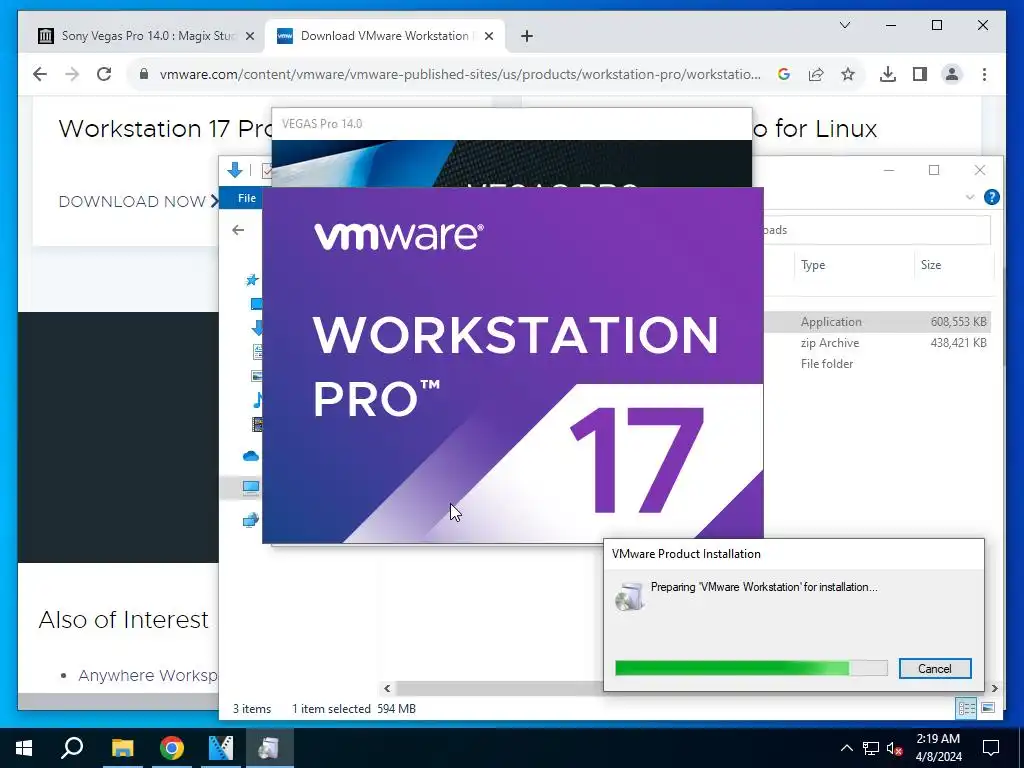Click the installer disc icon in VMware dialog
Viewport: 1024px width, 768px height.
click(x=630, y=596)
